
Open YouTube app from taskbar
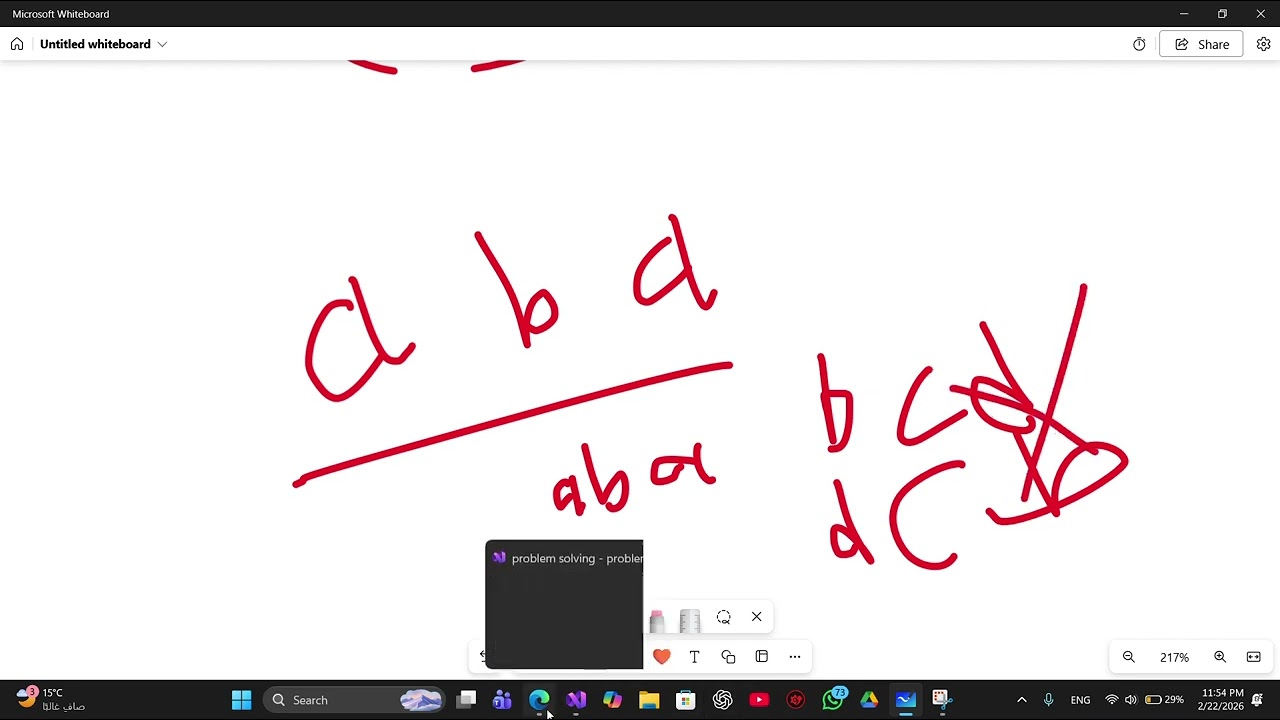click(x=759, y=700)
